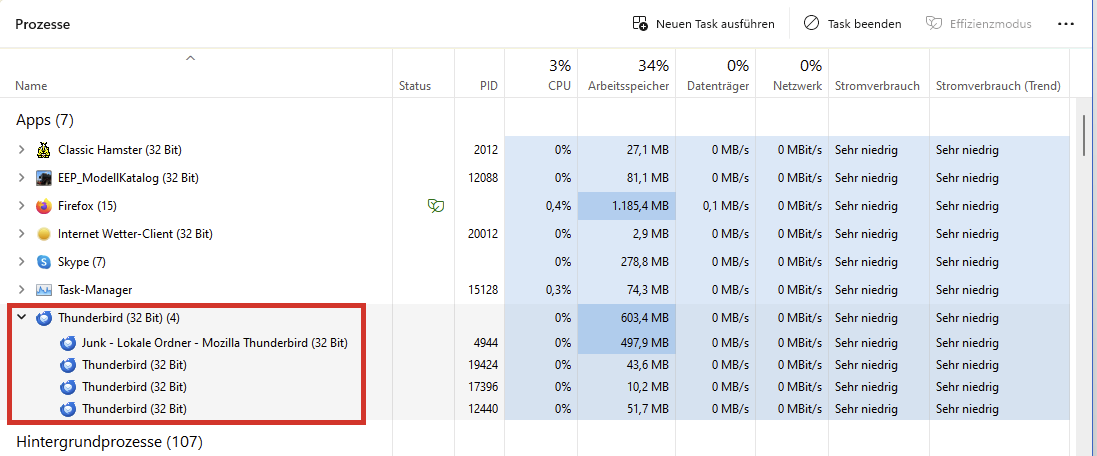Image resolution: width=1097 pixels, height=456 pixels.
Task: Click the Thunderbird icon in the PID 17396 row
Action: pos(68,386)
